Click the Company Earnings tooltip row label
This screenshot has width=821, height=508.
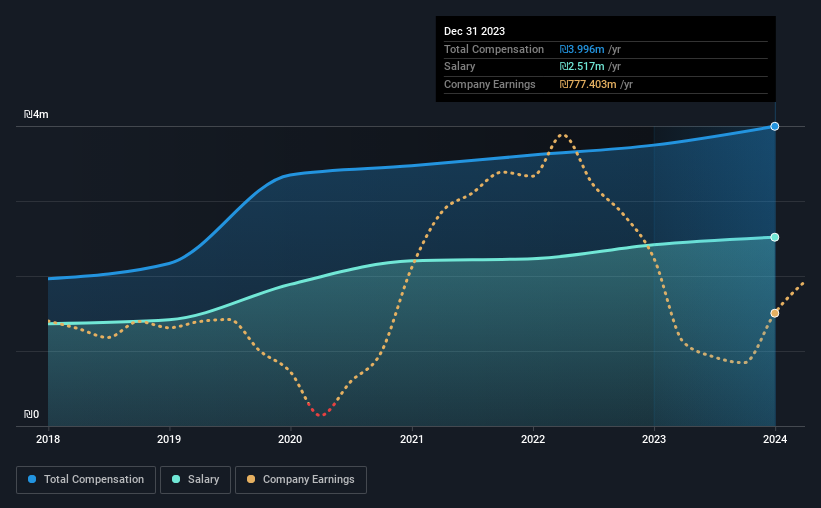coord(490,84)
